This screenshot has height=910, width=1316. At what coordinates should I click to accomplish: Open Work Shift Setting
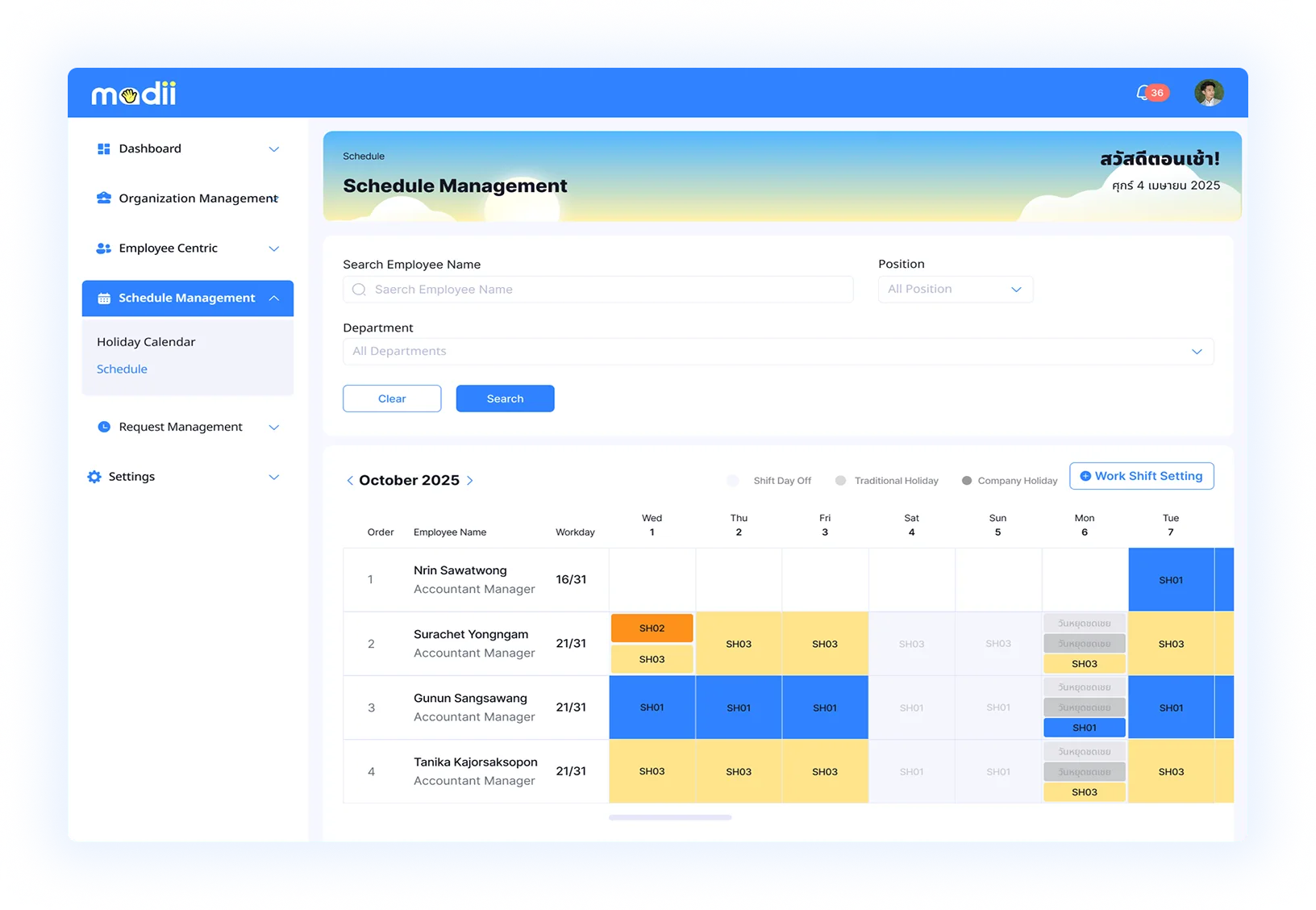1141,476
